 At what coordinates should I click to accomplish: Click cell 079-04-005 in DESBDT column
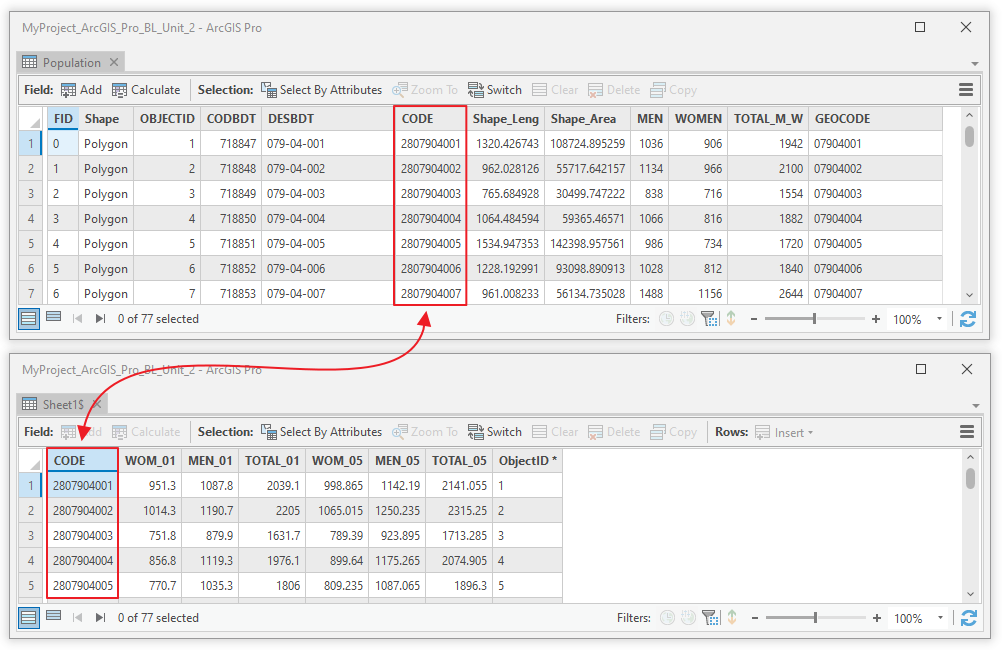pos(327,244)
